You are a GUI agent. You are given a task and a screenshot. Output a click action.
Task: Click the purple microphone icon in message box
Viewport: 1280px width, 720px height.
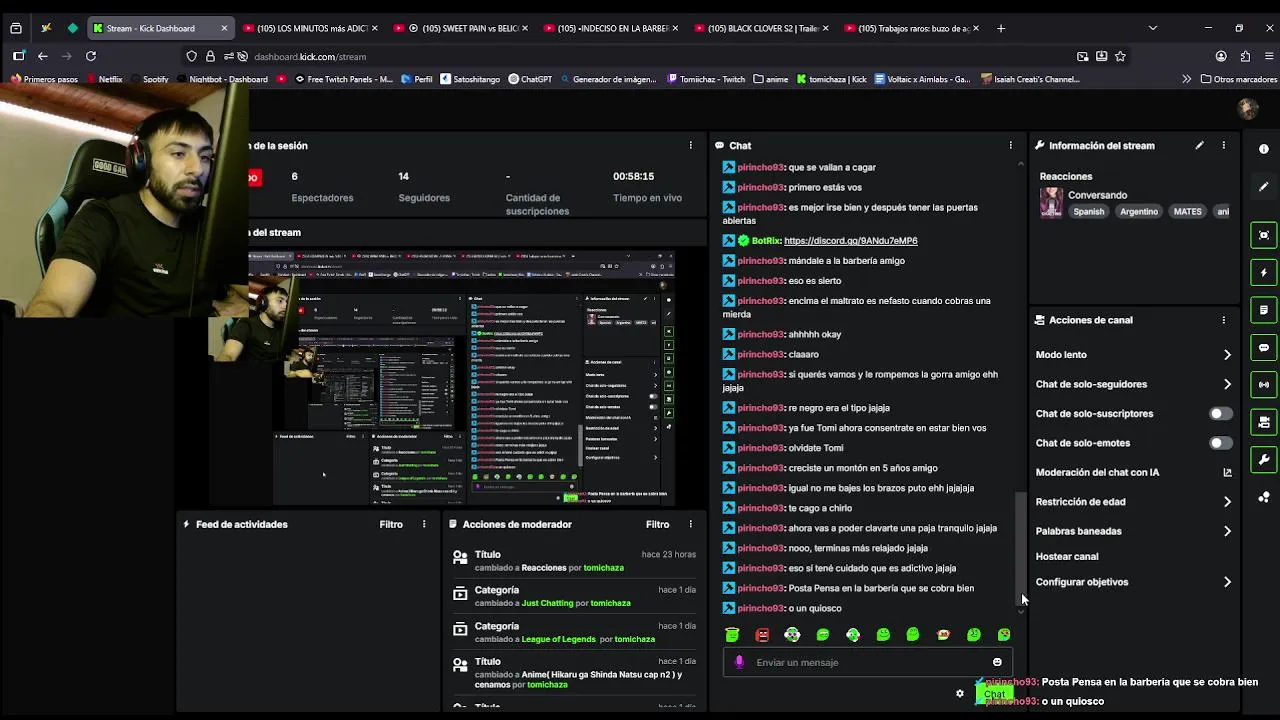click(739, 662)
